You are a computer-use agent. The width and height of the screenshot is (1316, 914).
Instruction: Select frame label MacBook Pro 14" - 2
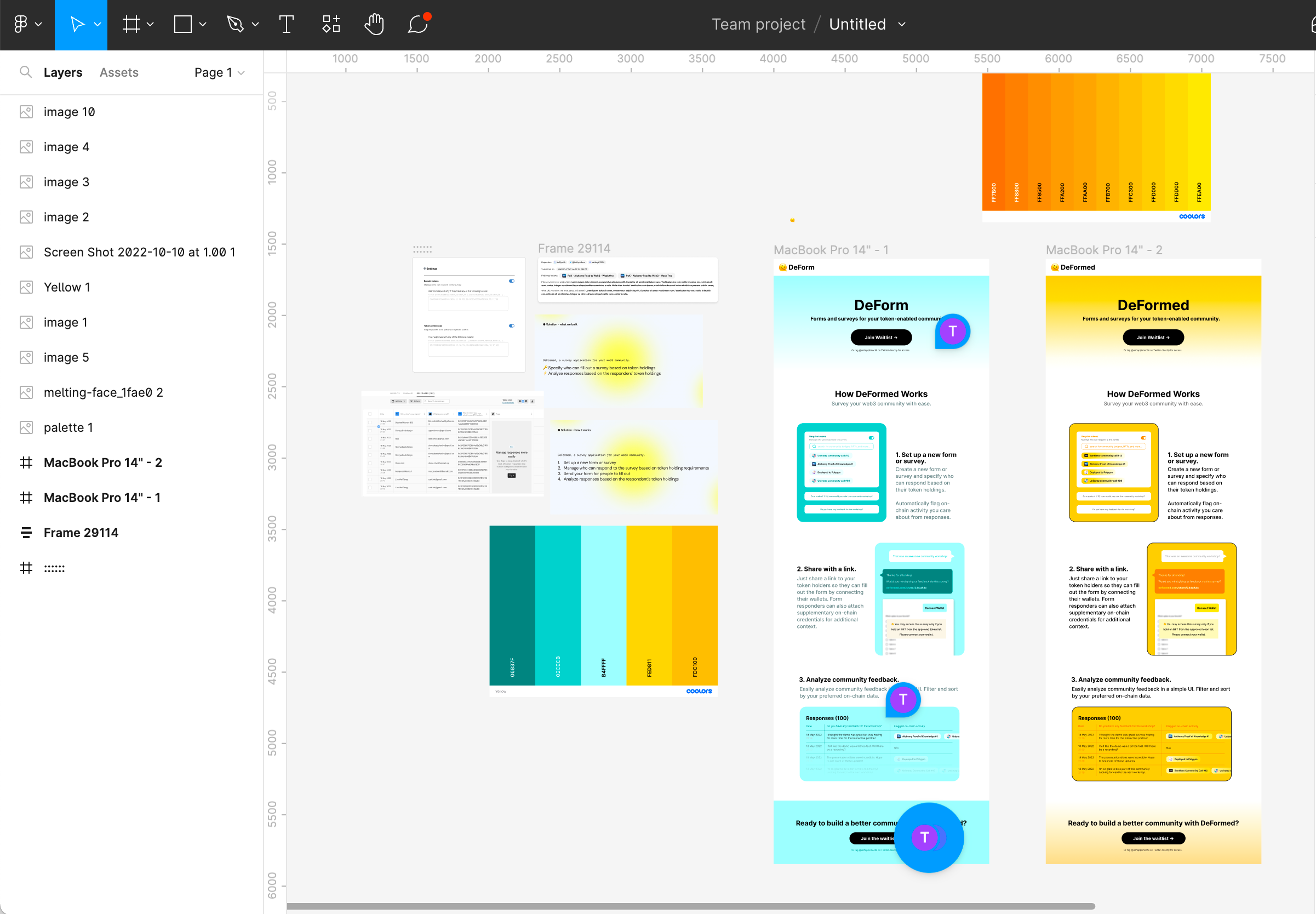coord(1103,250)
